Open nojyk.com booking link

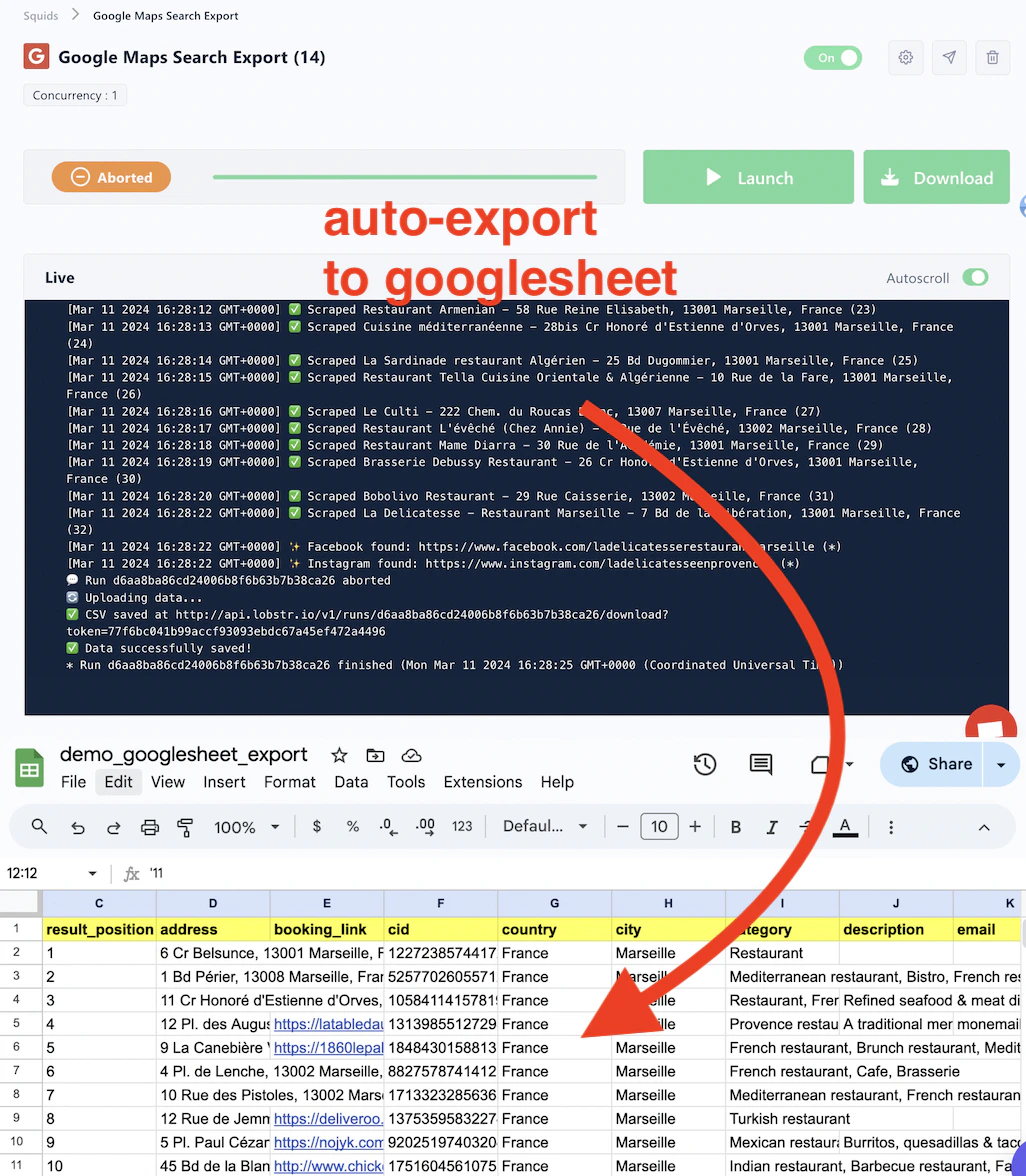328,1142
